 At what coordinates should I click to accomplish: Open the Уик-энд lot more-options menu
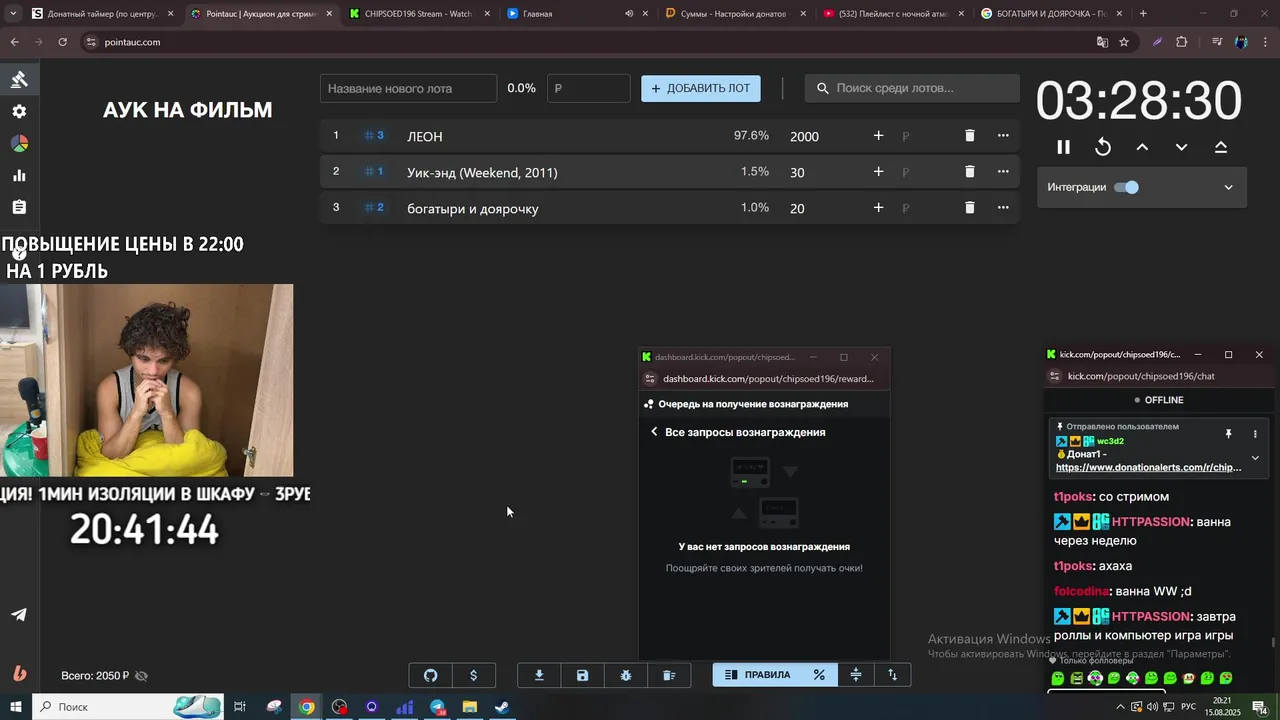pos(1003,172)
